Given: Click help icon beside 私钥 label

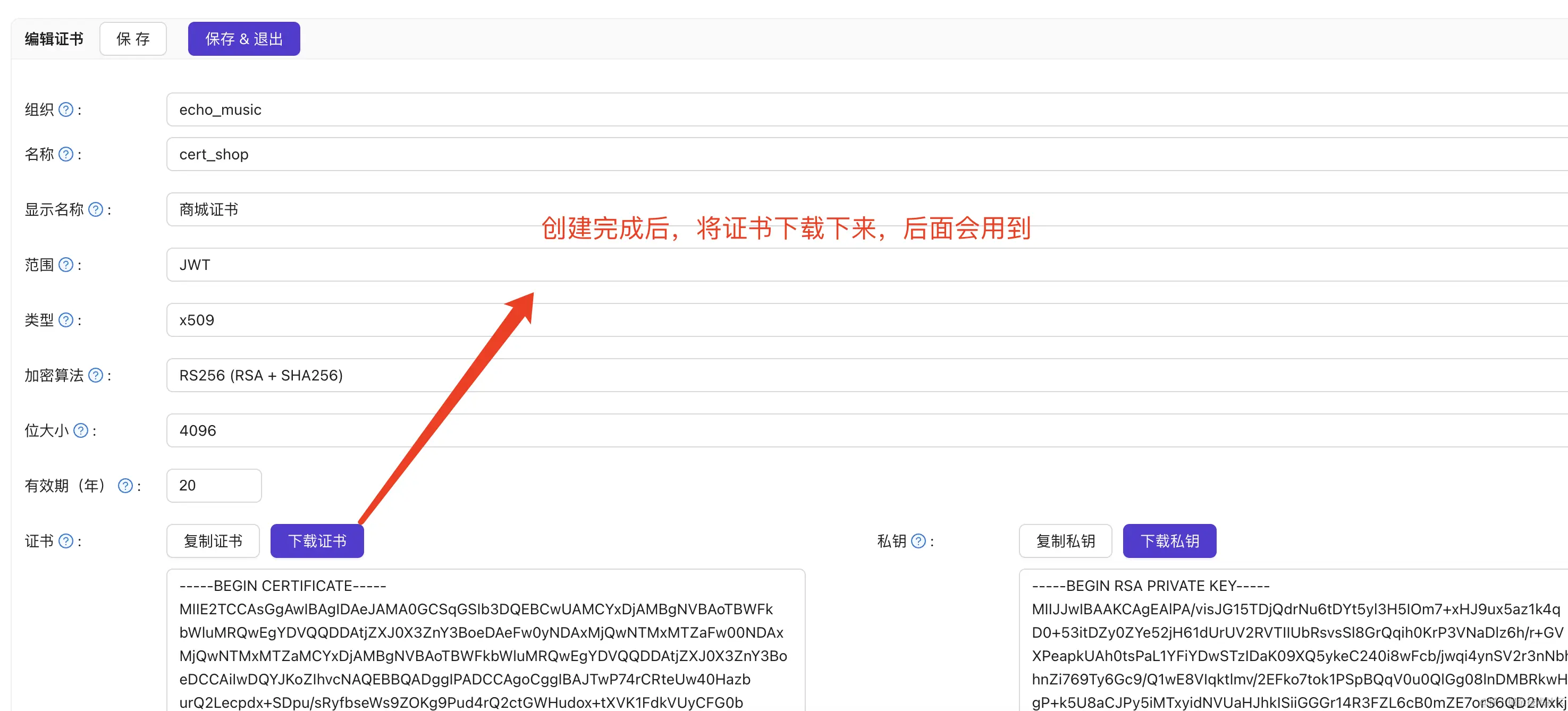Looking at the screenshot, I should click(x=918, y=541).
